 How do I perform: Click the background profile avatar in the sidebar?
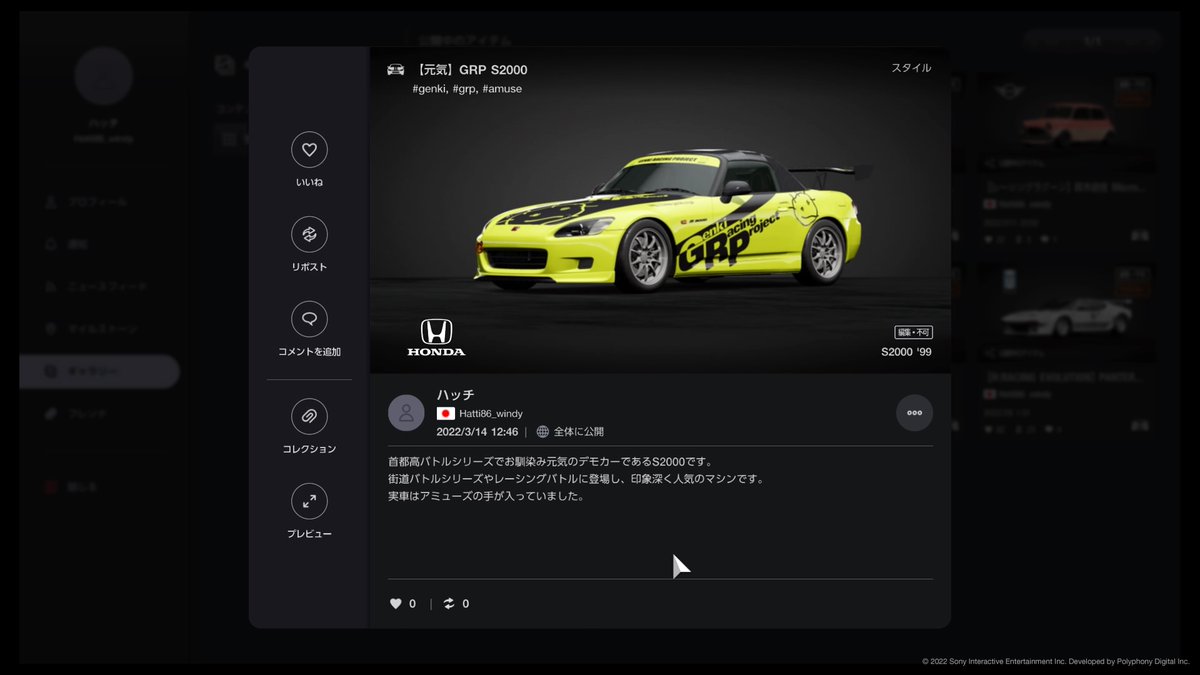point(103,76)
